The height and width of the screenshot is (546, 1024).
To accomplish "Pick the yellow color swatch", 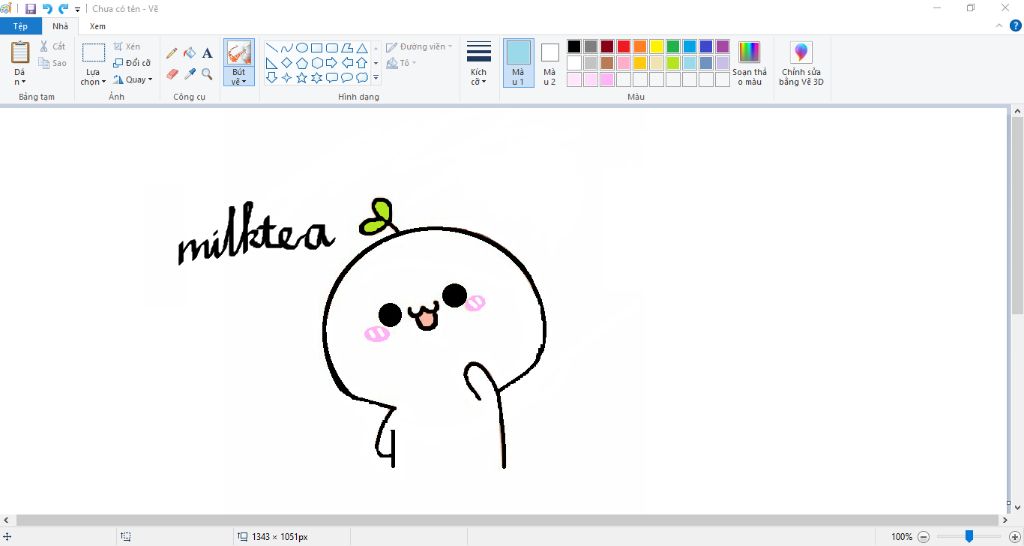I will pos(656,46).
